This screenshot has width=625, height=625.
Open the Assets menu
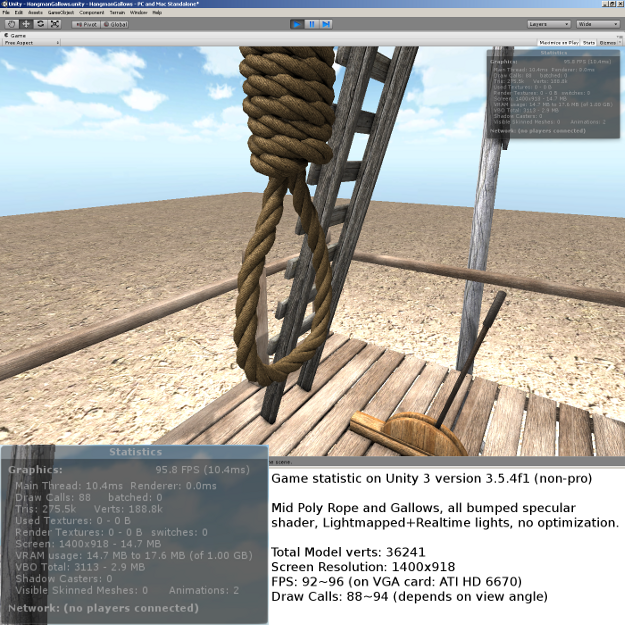[x=35, y=13]
